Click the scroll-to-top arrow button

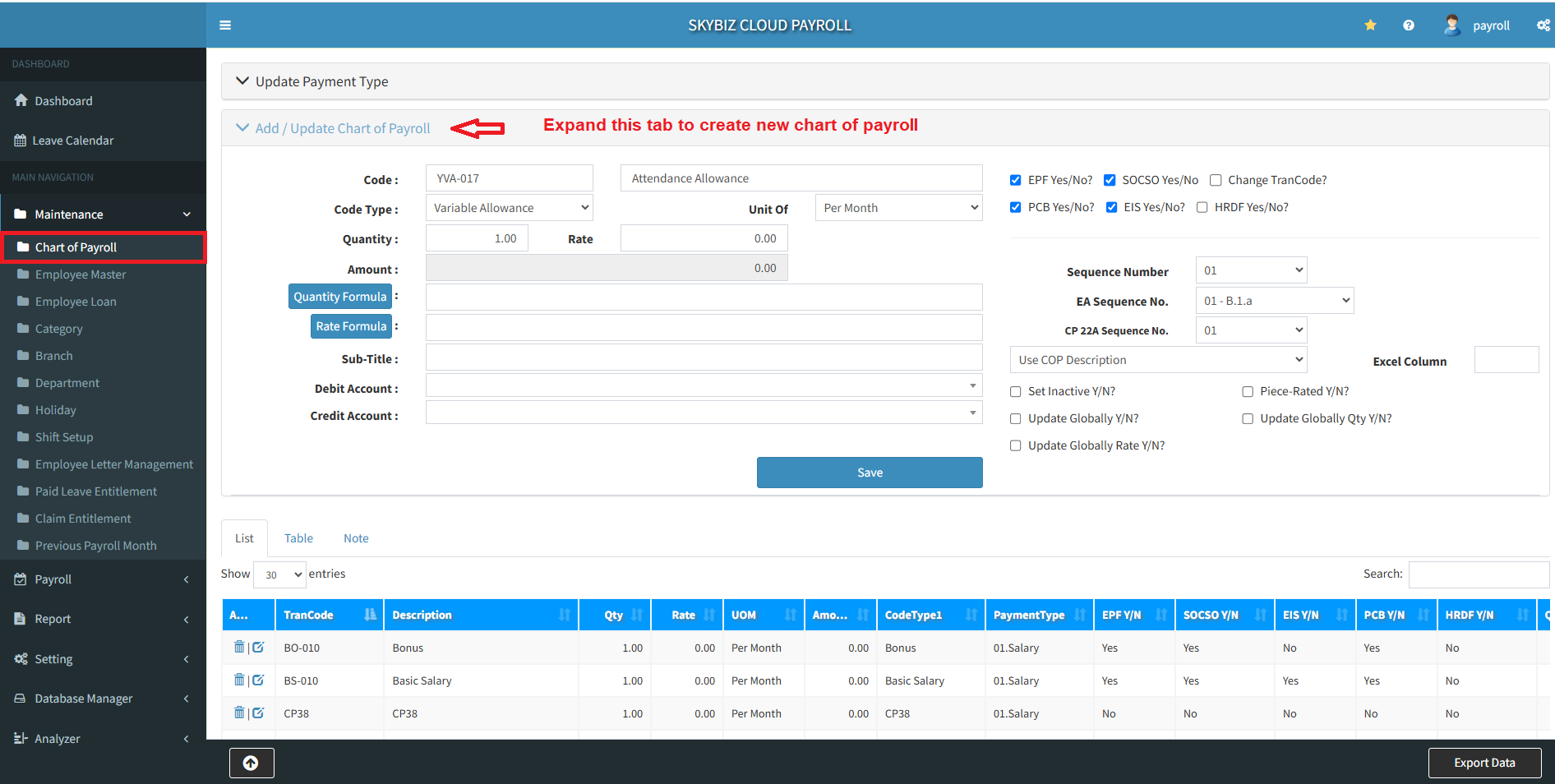click(x=251, y=763)
